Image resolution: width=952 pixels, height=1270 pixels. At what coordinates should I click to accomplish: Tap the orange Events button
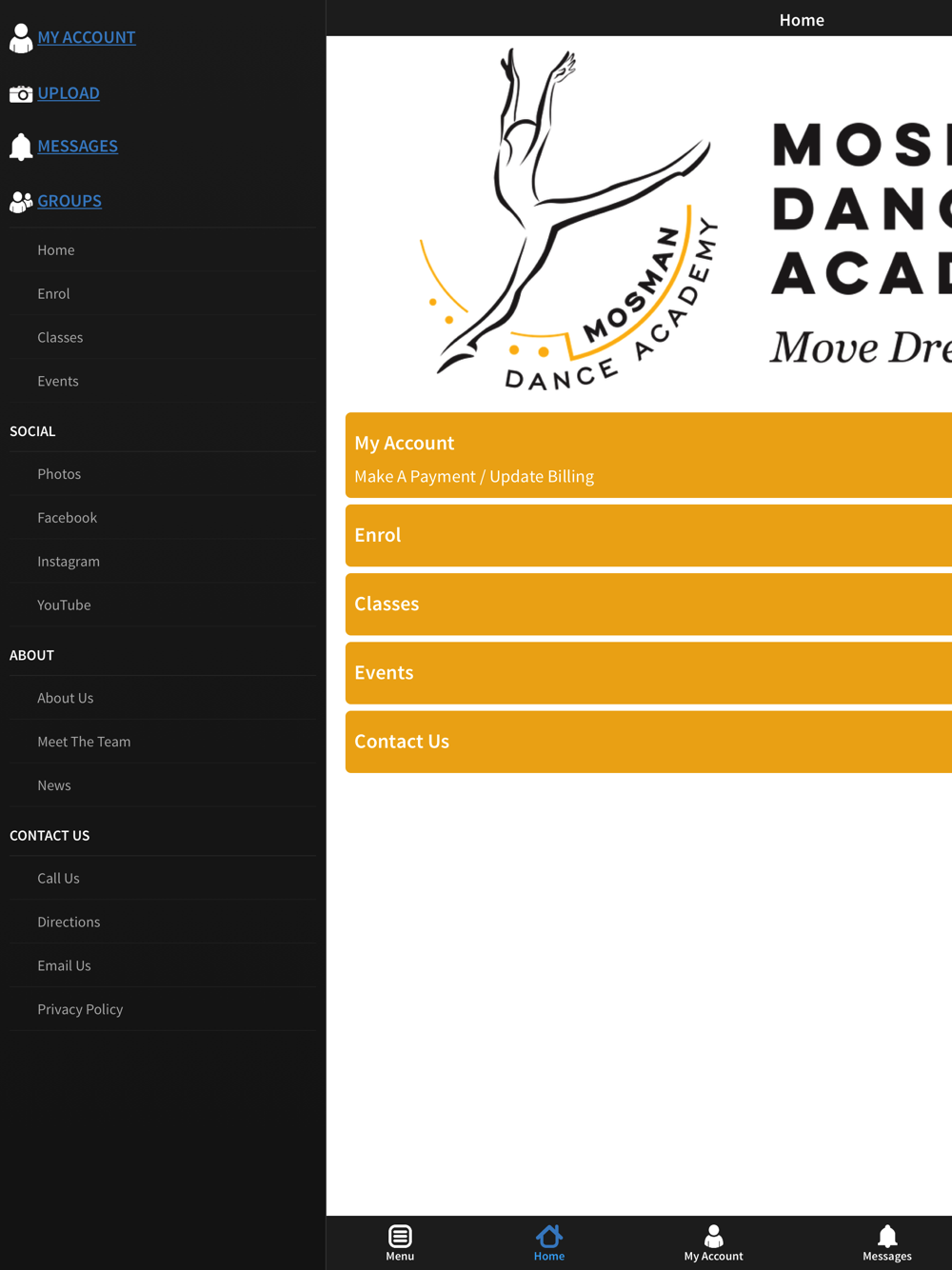648,672
